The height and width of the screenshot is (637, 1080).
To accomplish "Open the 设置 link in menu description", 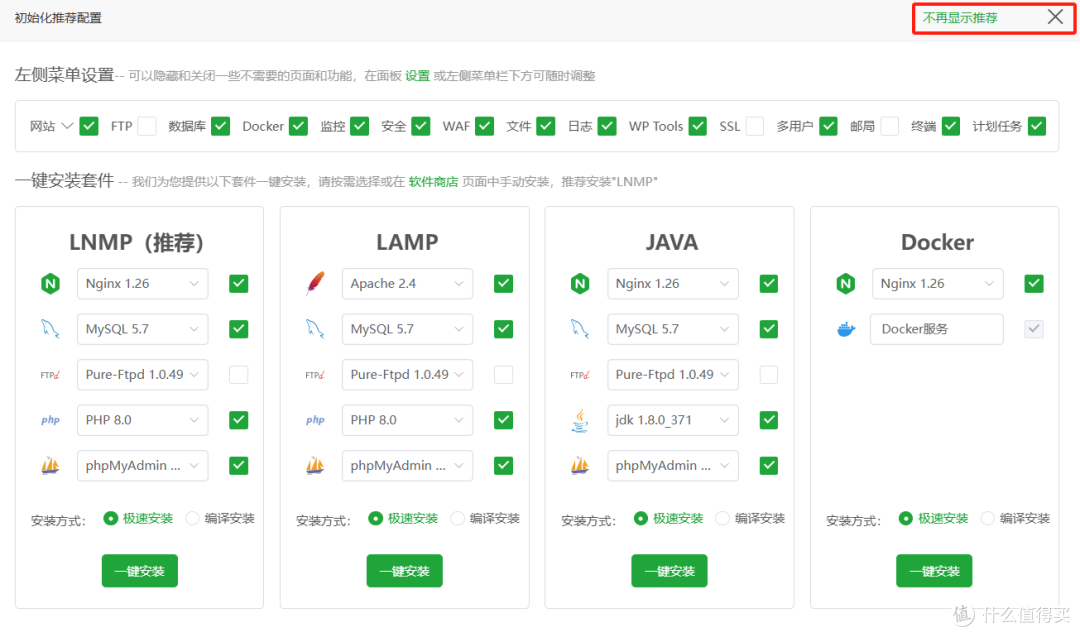I will click(x=417, y=76).
